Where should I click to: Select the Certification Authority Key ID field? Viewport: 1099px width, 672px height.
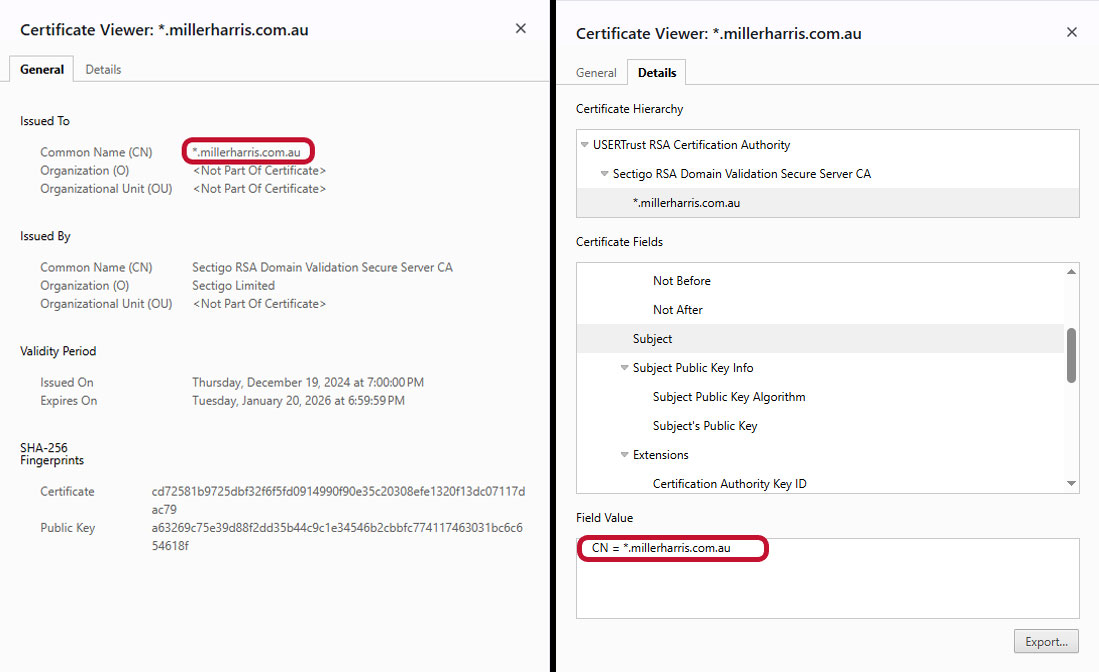tap(730, 483)
